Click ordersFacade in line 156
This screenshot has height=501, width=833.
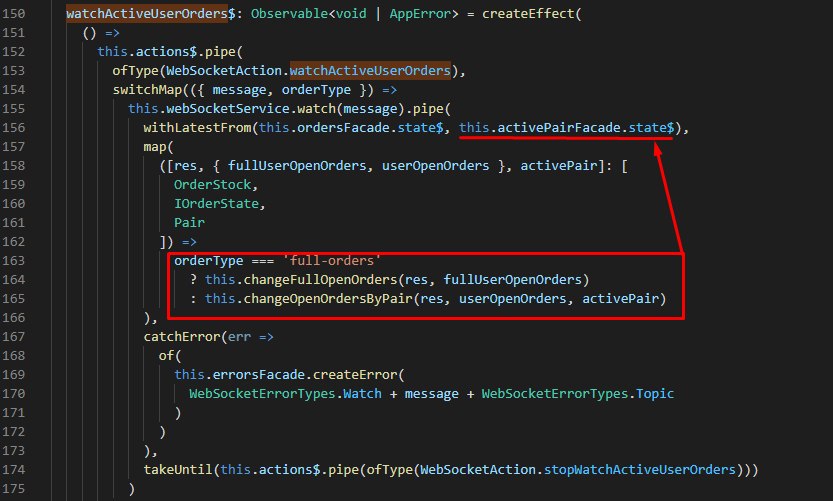343,128
